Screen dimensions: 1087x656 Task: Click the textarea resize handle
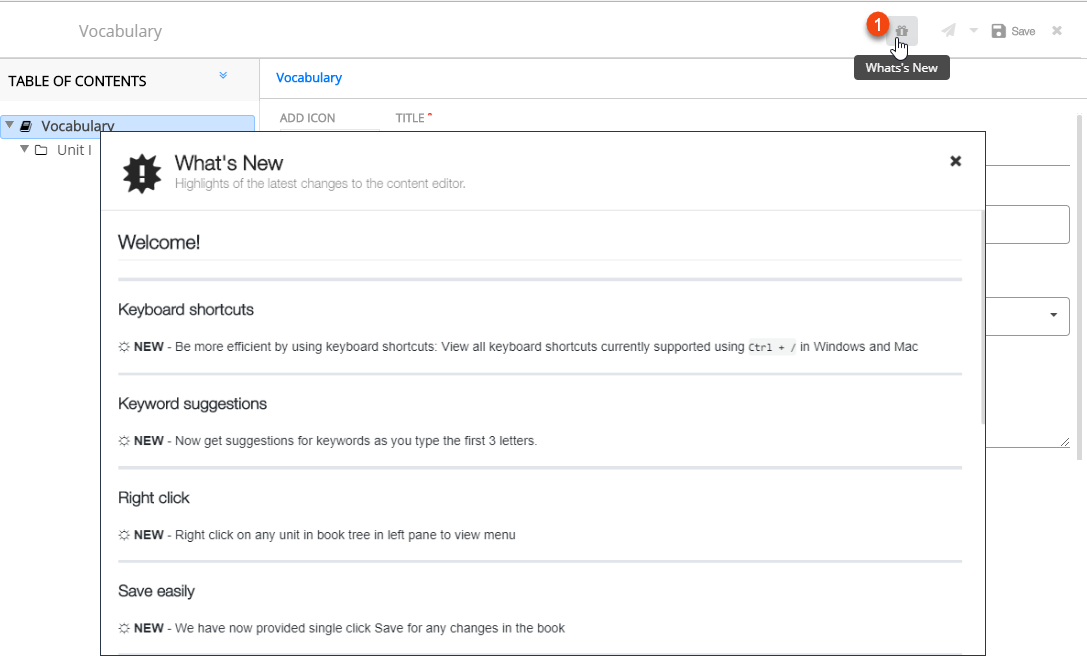tap(1064, 442)
